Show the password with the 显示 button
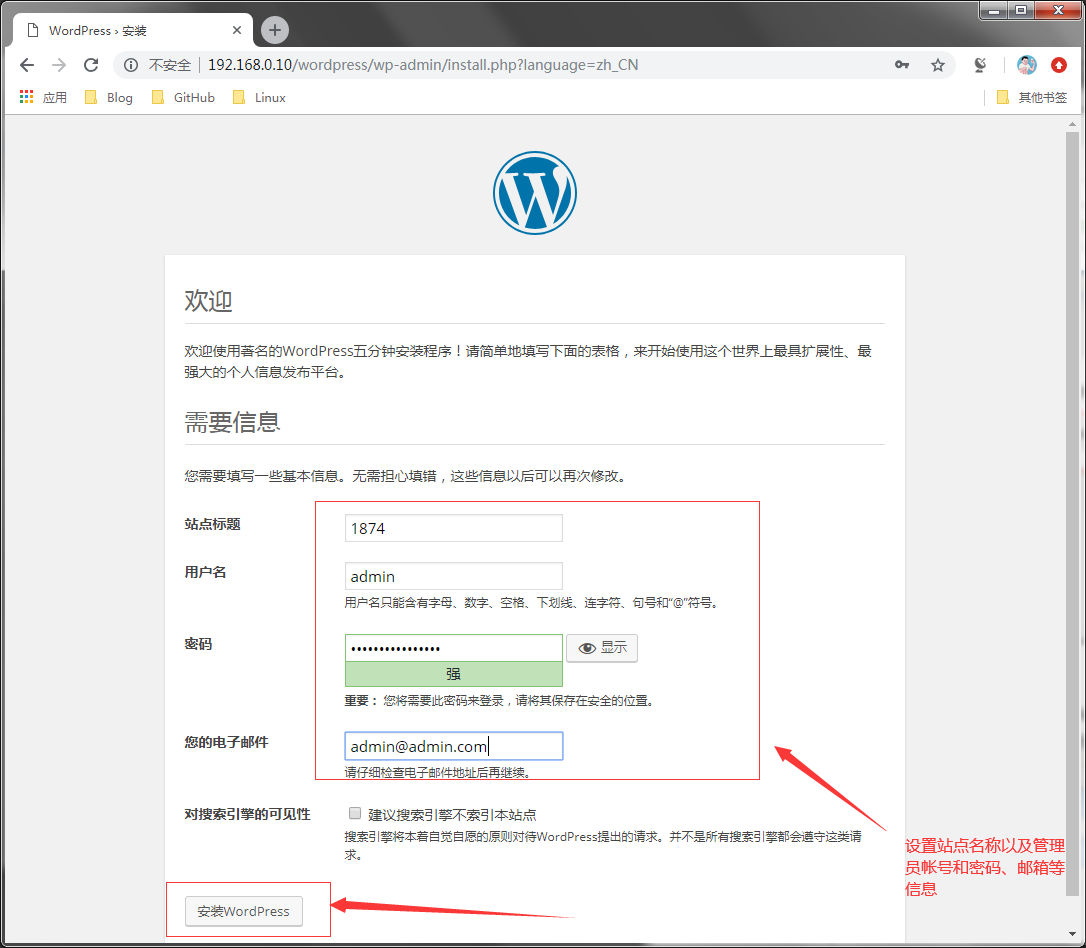 (x=602, y=648)
